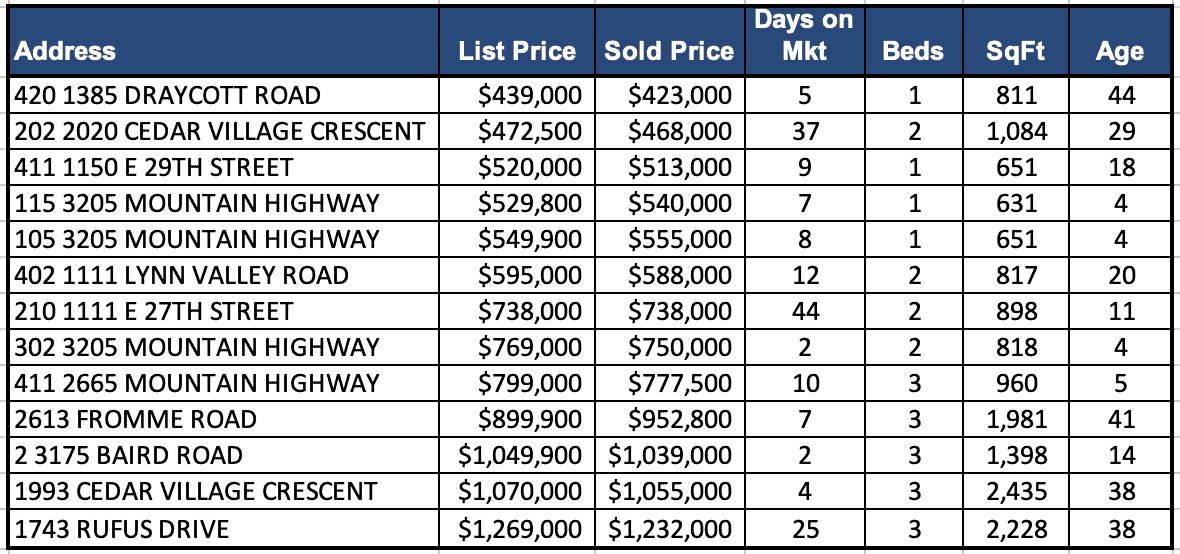Click the Sold Price header cell
Viewport: 1180px width, 554px height.
(x=669, y=51)
